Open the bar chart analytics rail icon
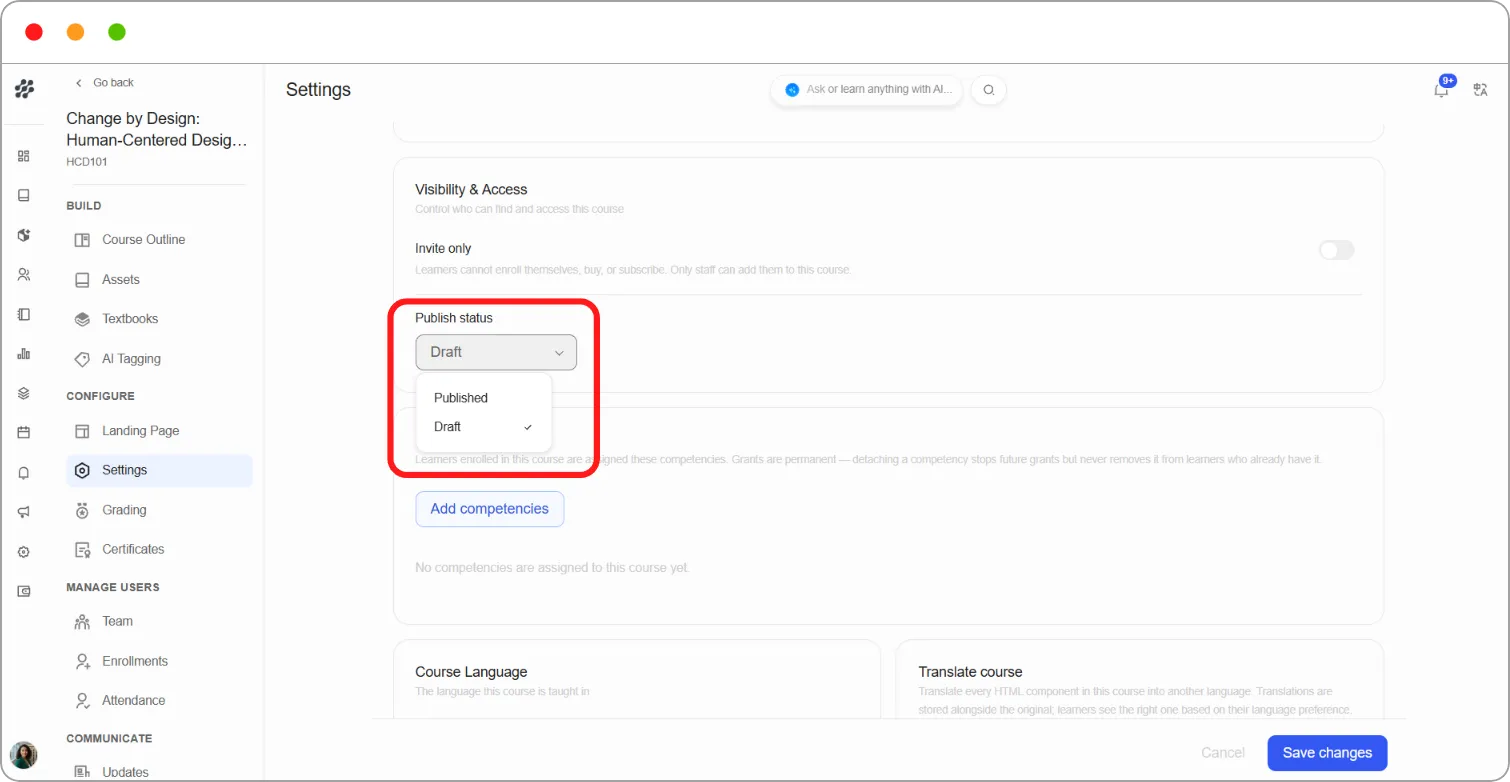This screenshot has height=782, width=1510. point(24,354)
